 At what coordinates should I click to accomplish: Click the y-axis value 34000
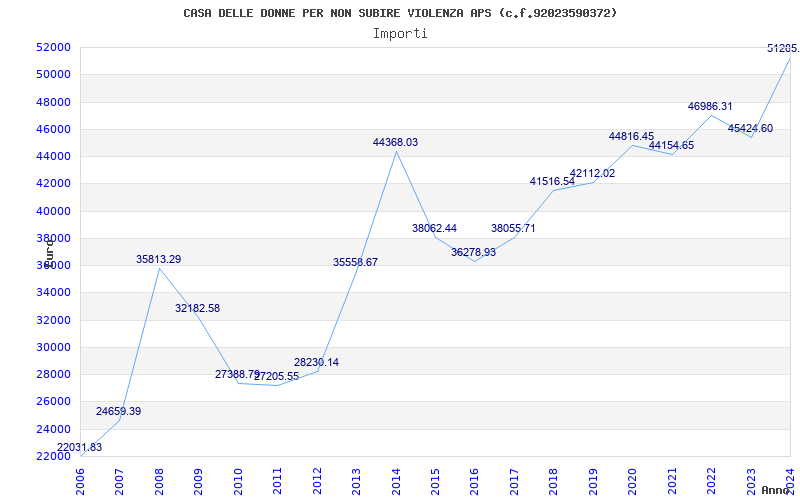[53, 292]
